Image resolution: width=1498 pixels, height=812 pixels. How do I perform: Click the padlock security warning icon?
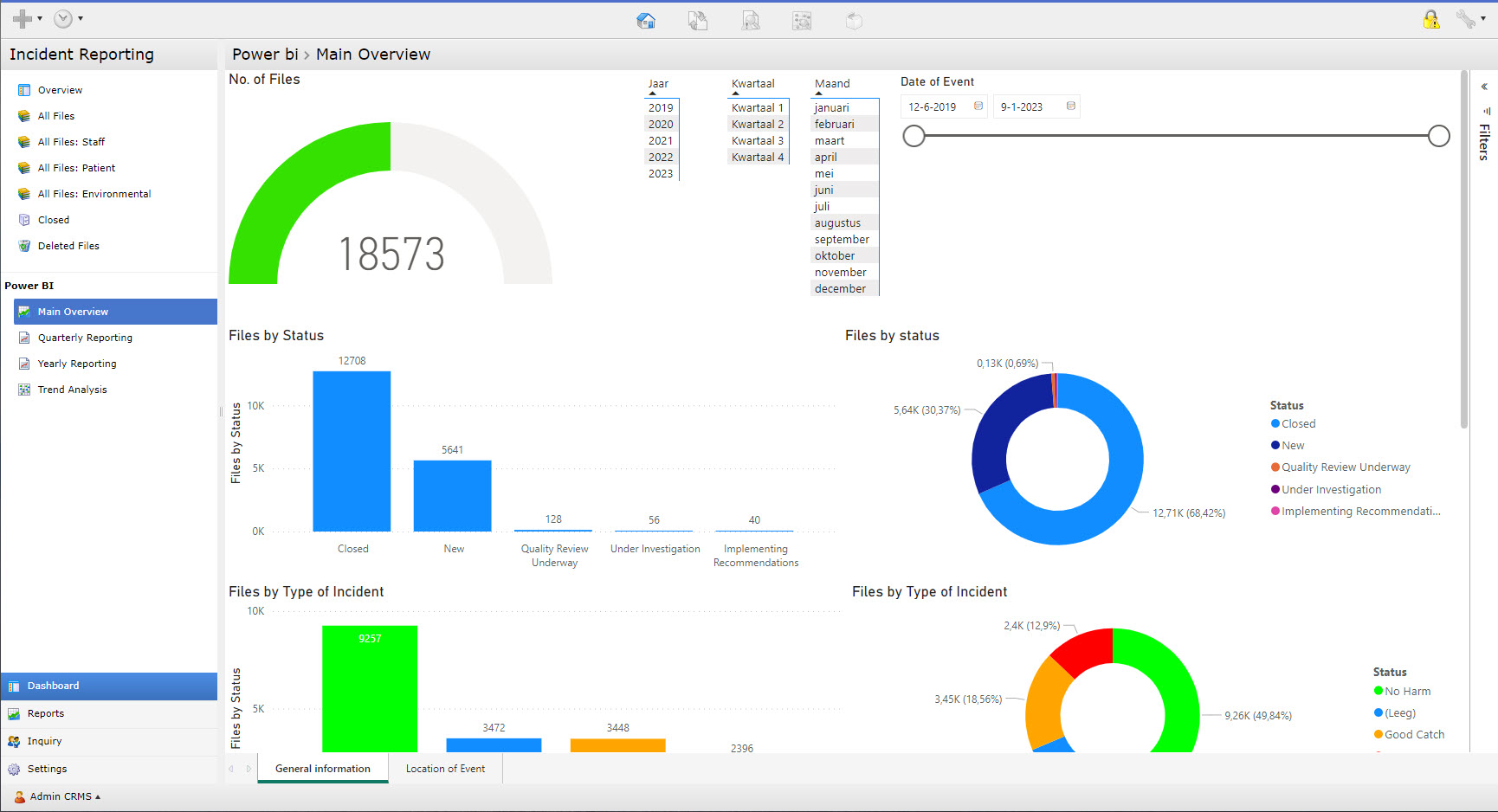click(1430, 18)
